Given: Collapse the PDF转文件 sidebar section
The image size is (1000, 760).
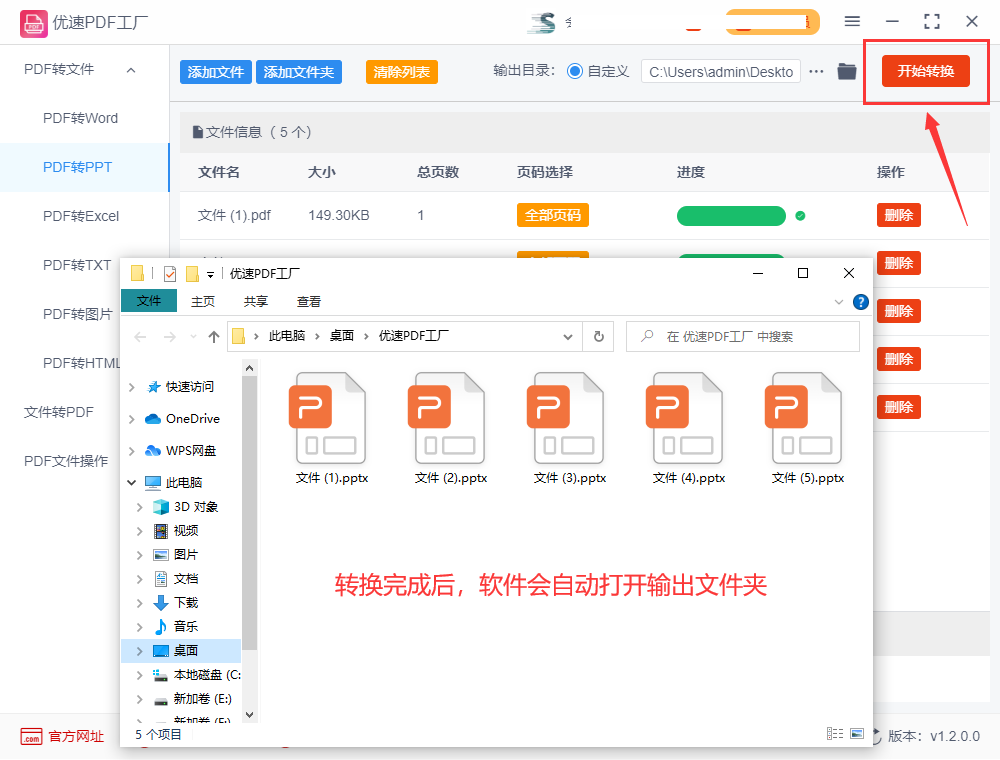Looking at the screenshot, I should (131, 70).
